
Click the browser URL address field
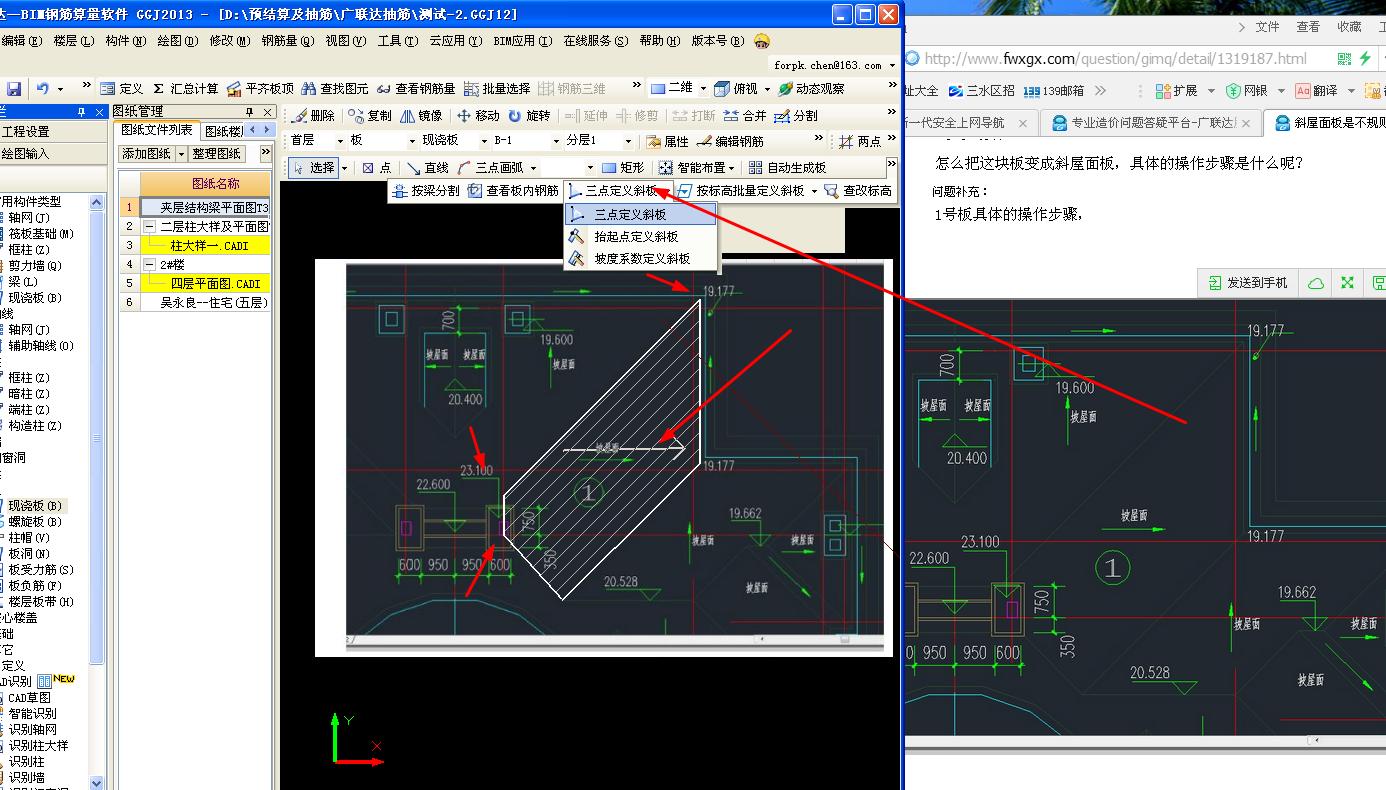1115,59
